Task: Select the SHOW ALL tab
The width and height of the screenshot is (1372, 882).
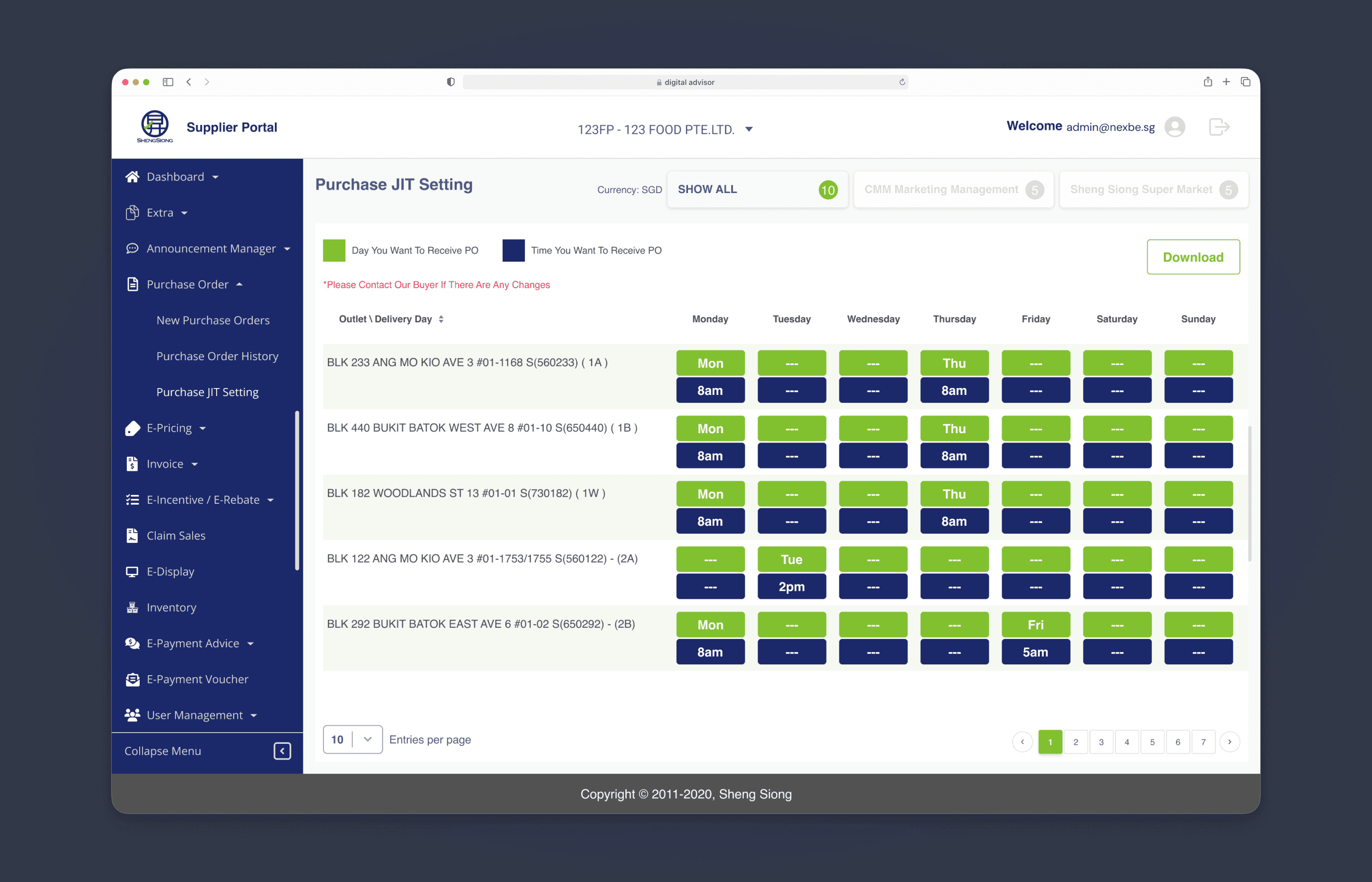Action: pyautogui.click(x=757, y=190)
